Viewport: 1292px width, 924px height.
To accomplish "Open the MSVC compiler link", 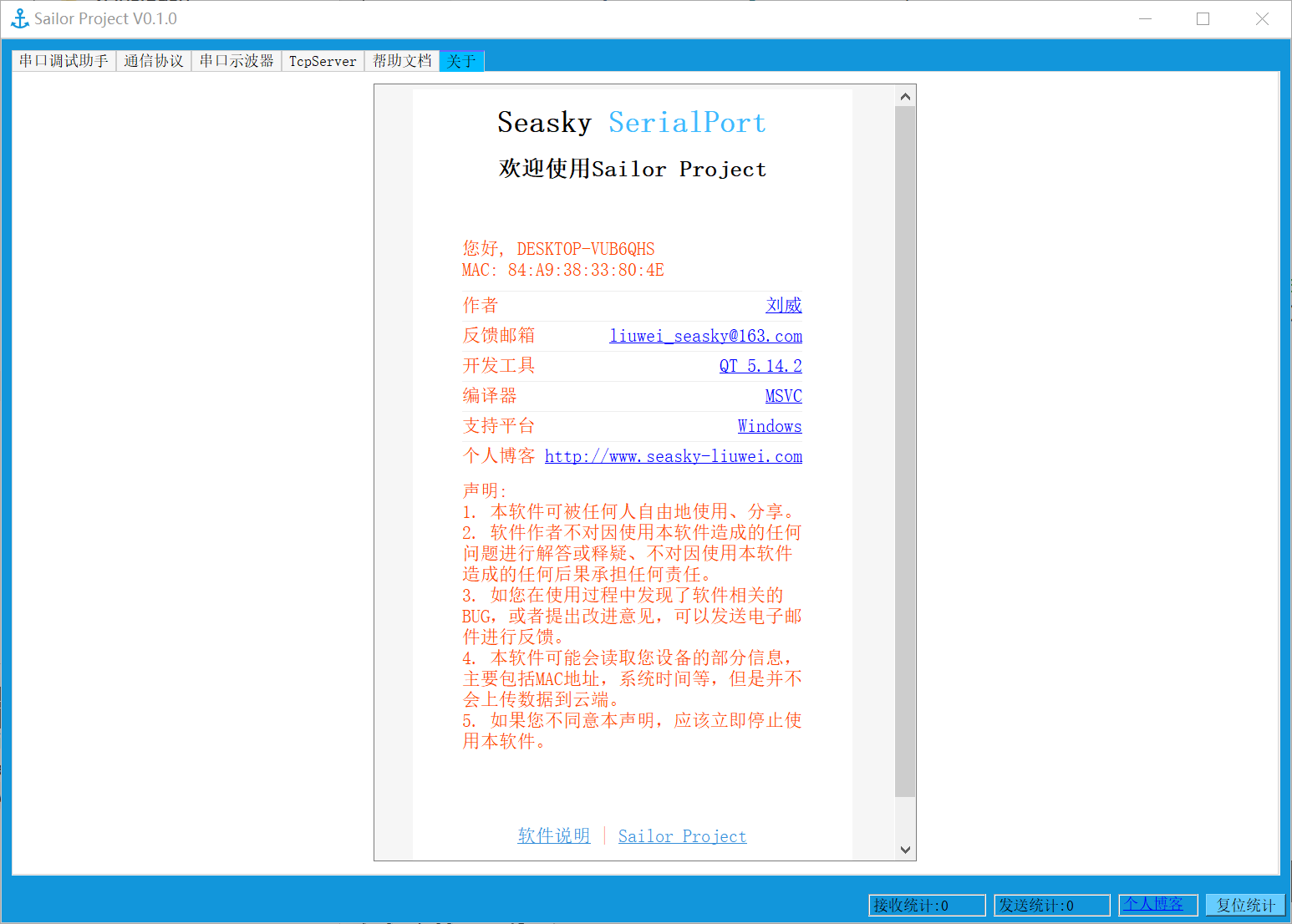I will pos(784,396).
